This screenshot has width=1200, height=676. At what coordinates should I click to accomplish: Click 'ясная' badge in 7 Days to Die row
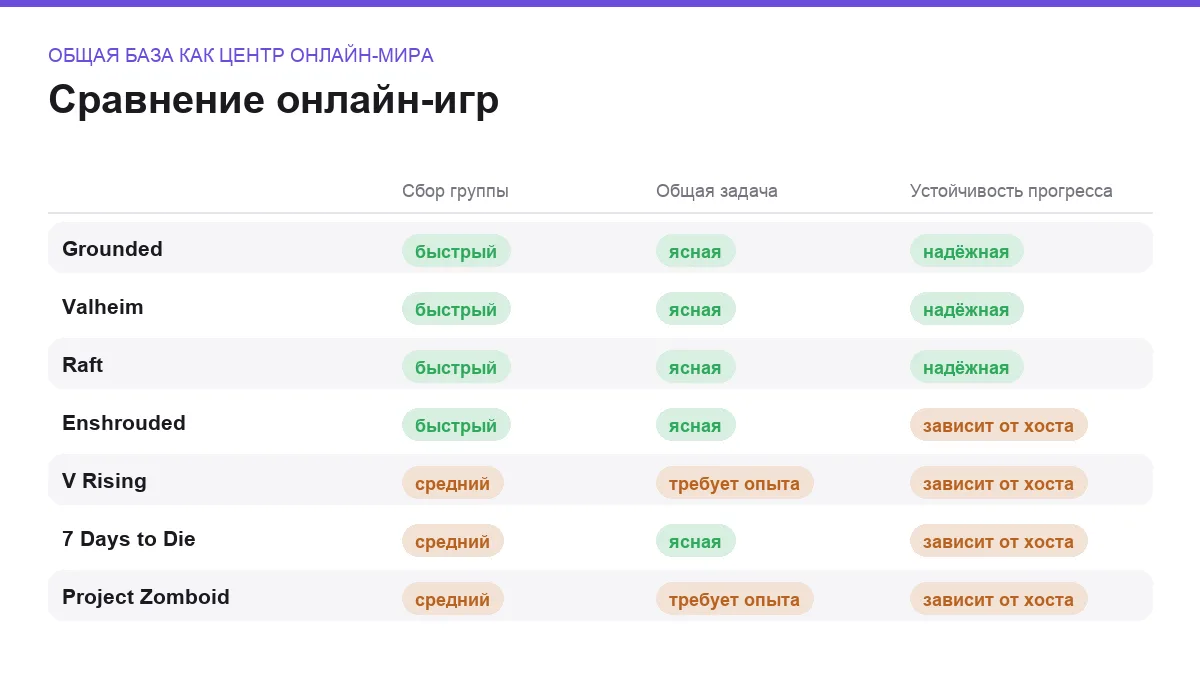[x=695, y=541]
